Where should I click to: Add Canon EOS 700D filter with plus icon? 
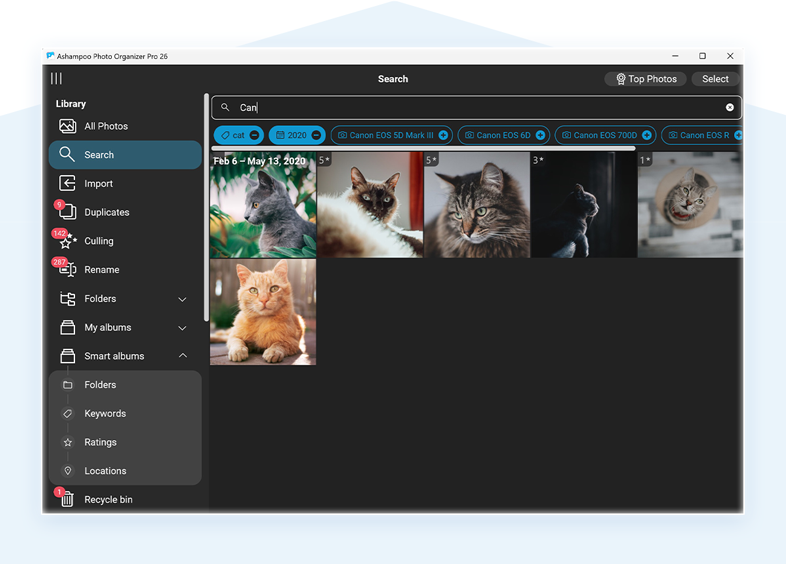(647, 135)
